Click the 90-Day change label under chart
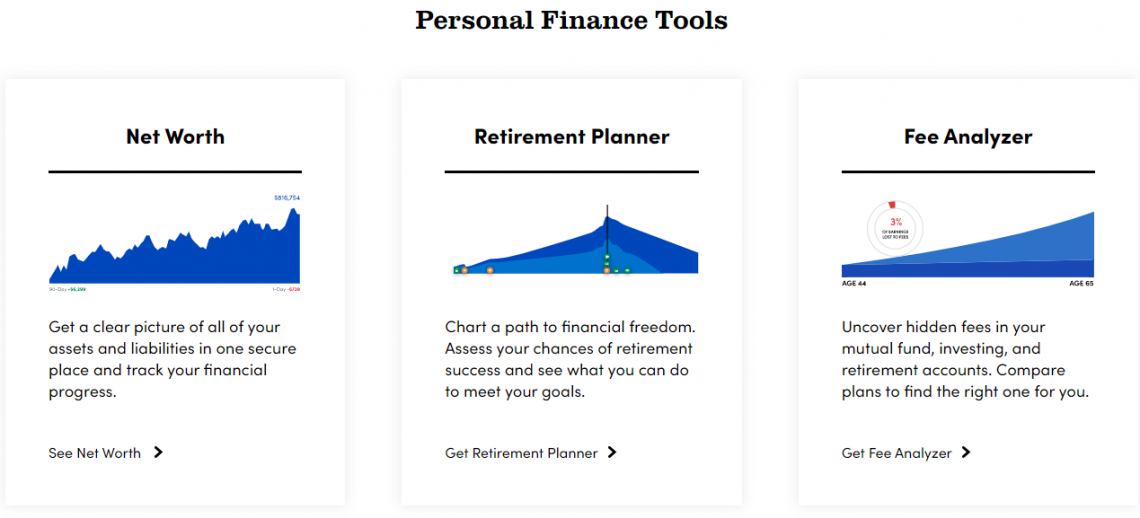The image size is (1140, 518). tap(67, 289)
